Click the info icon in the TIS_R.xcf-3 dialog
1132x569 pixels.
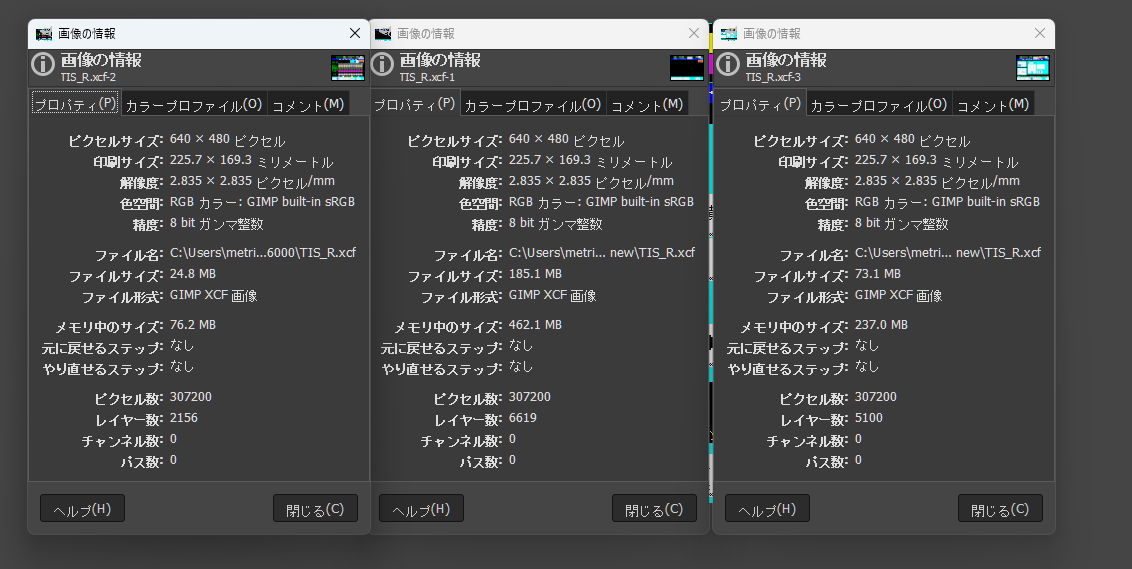tap(728, 64)
